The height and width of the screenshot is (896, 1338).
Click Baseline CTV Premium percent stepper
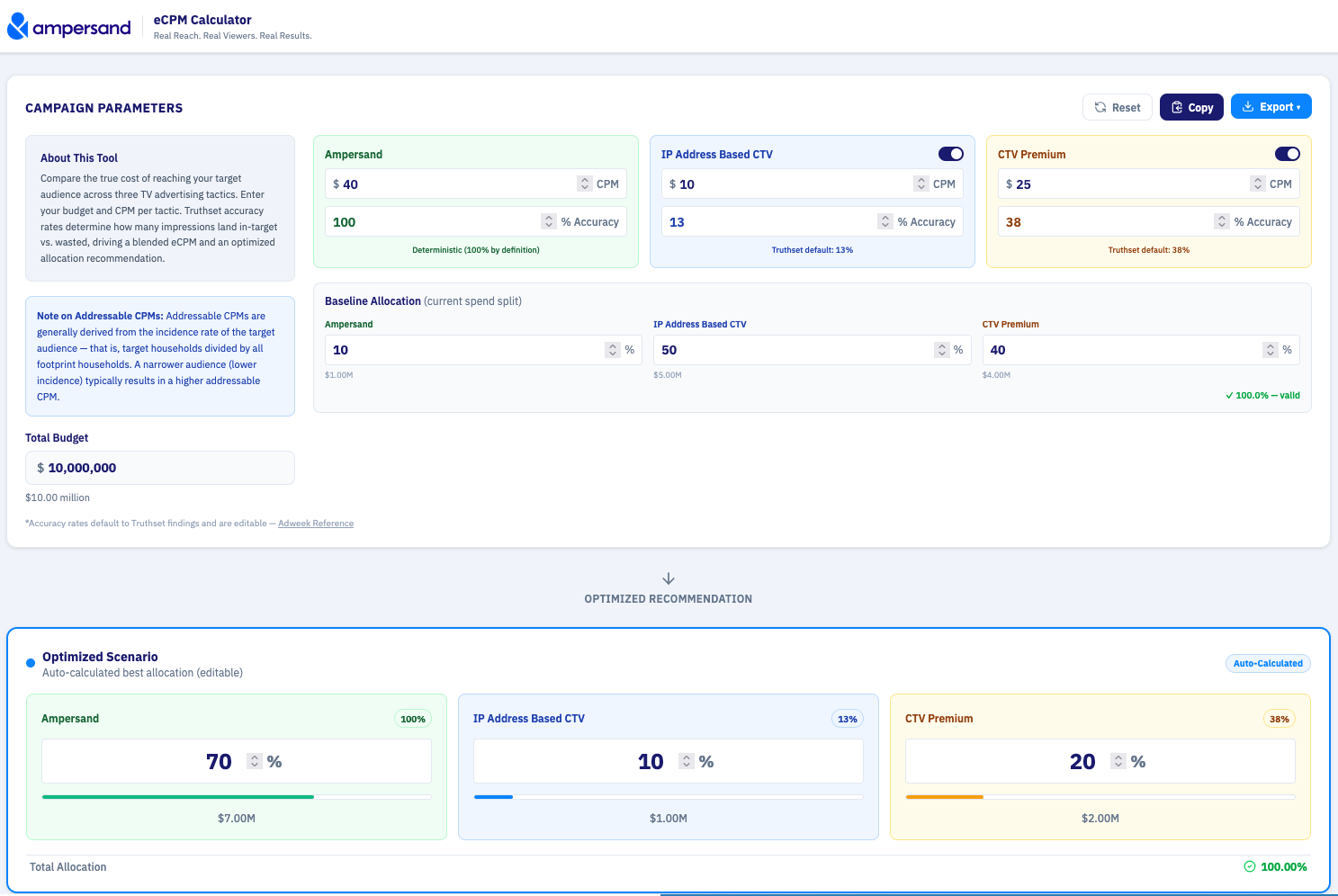tap(1271, 350)
